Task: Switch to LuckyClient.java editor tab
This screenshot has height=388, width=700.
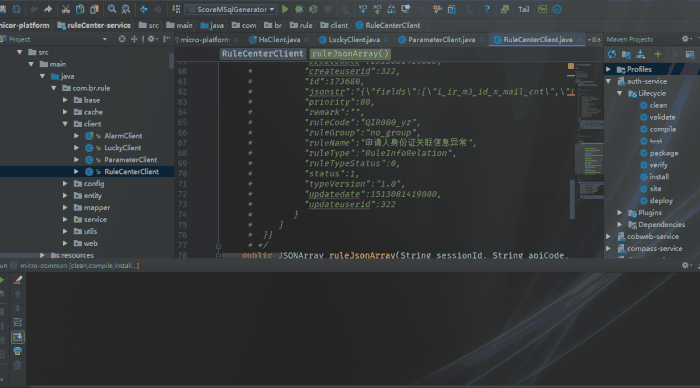Action: 353,40
